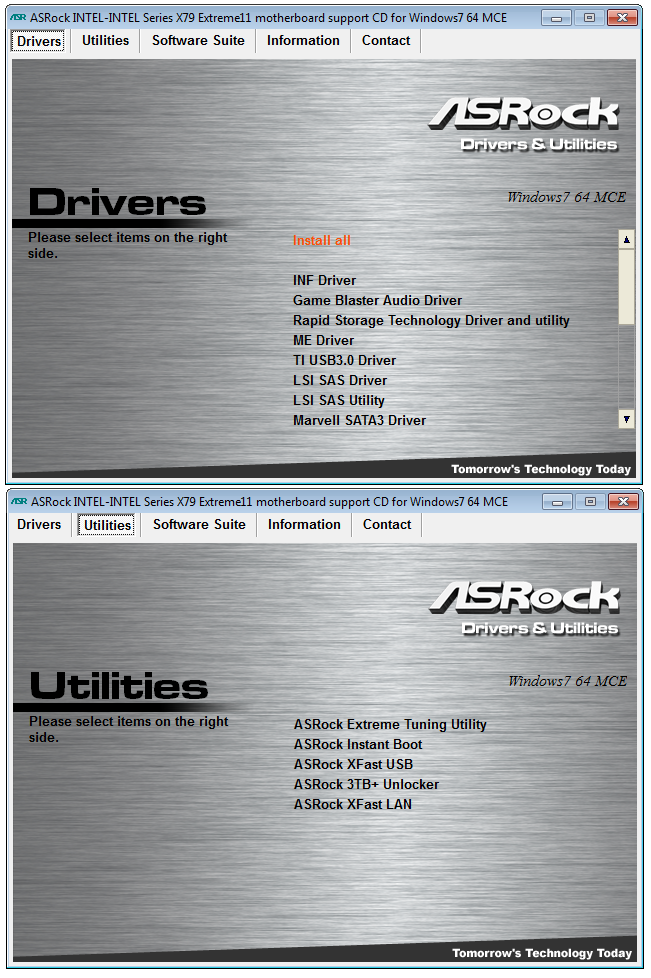
Task: Open Contact tab in bottom window
Action: pos(387,525)
